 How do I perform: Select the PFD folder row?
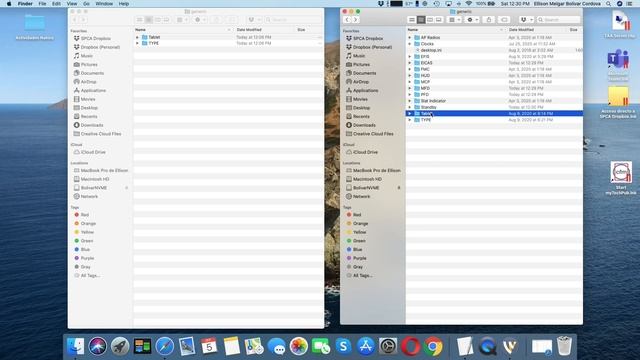click(494, 94)
